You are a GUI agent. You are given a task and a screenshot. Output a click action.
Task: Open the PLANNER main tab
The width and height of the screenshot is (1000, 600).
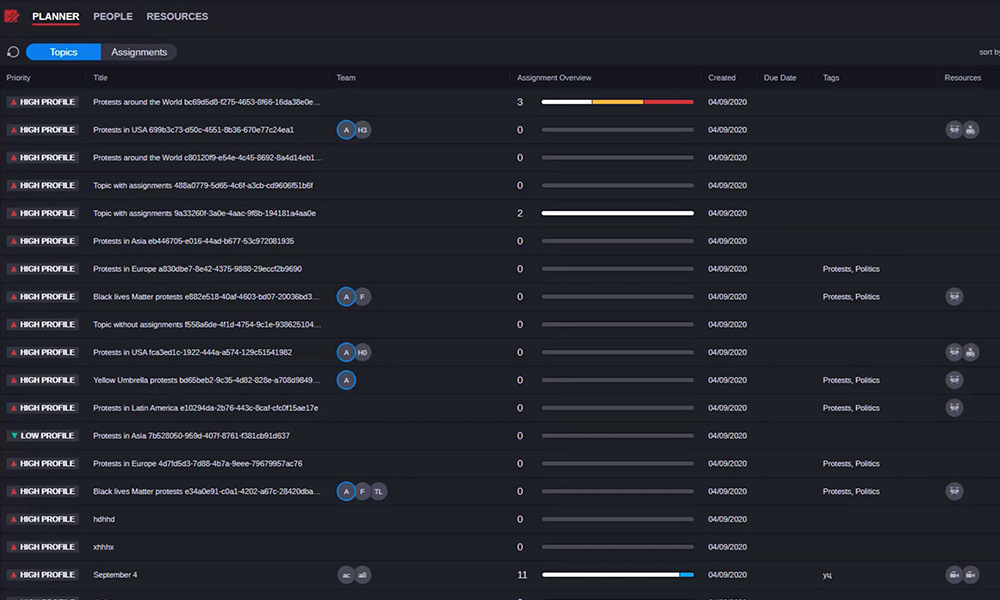[x=55, y=17]
